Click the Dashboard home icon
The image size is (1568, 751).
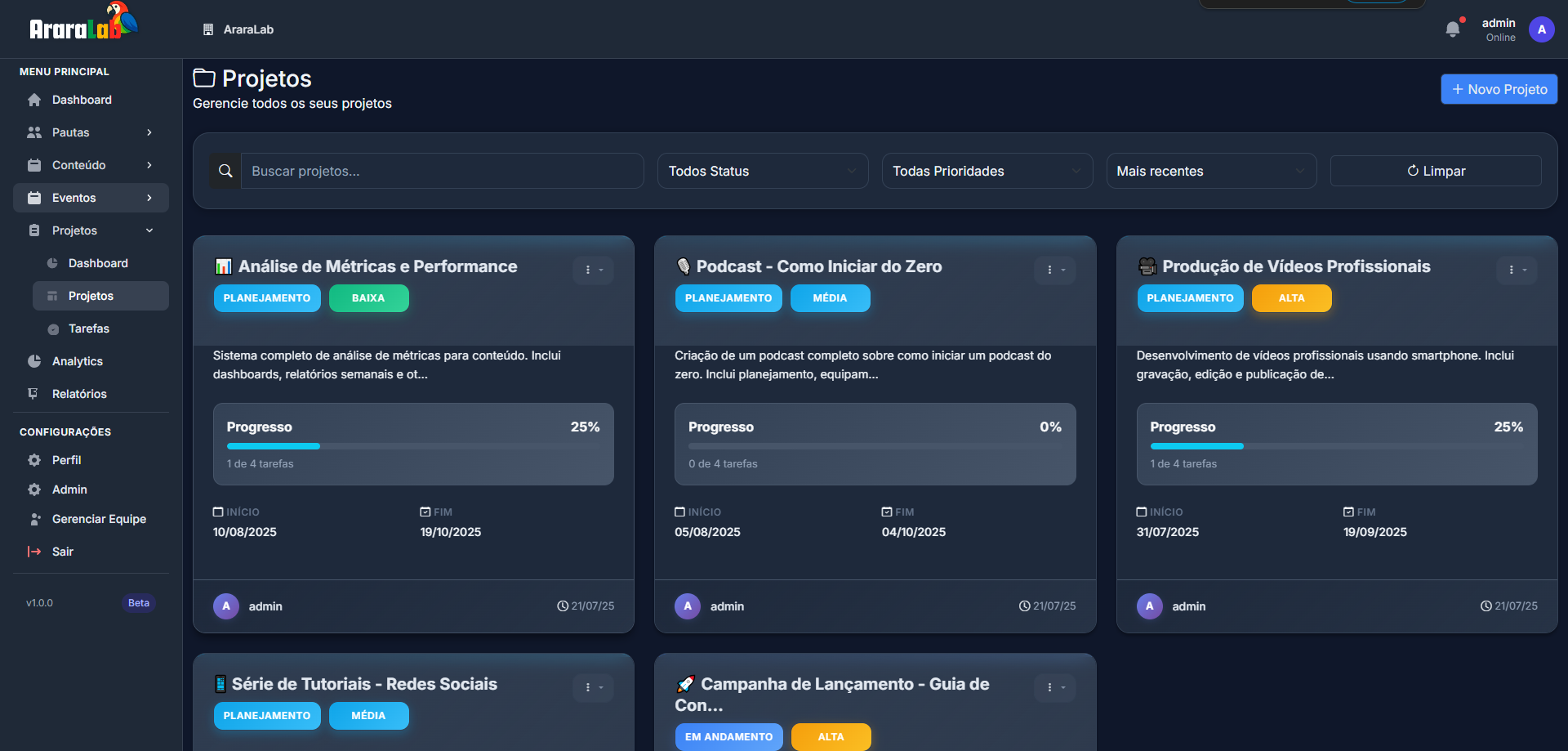click(34, 100)
